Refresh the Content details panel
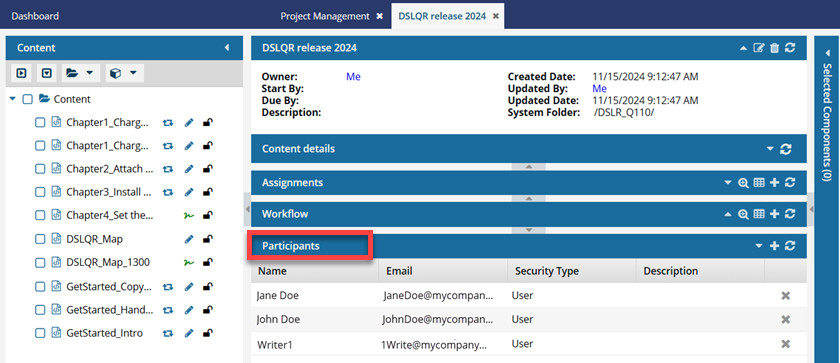This screenshot has width=840, height=363. click(786, 149)
